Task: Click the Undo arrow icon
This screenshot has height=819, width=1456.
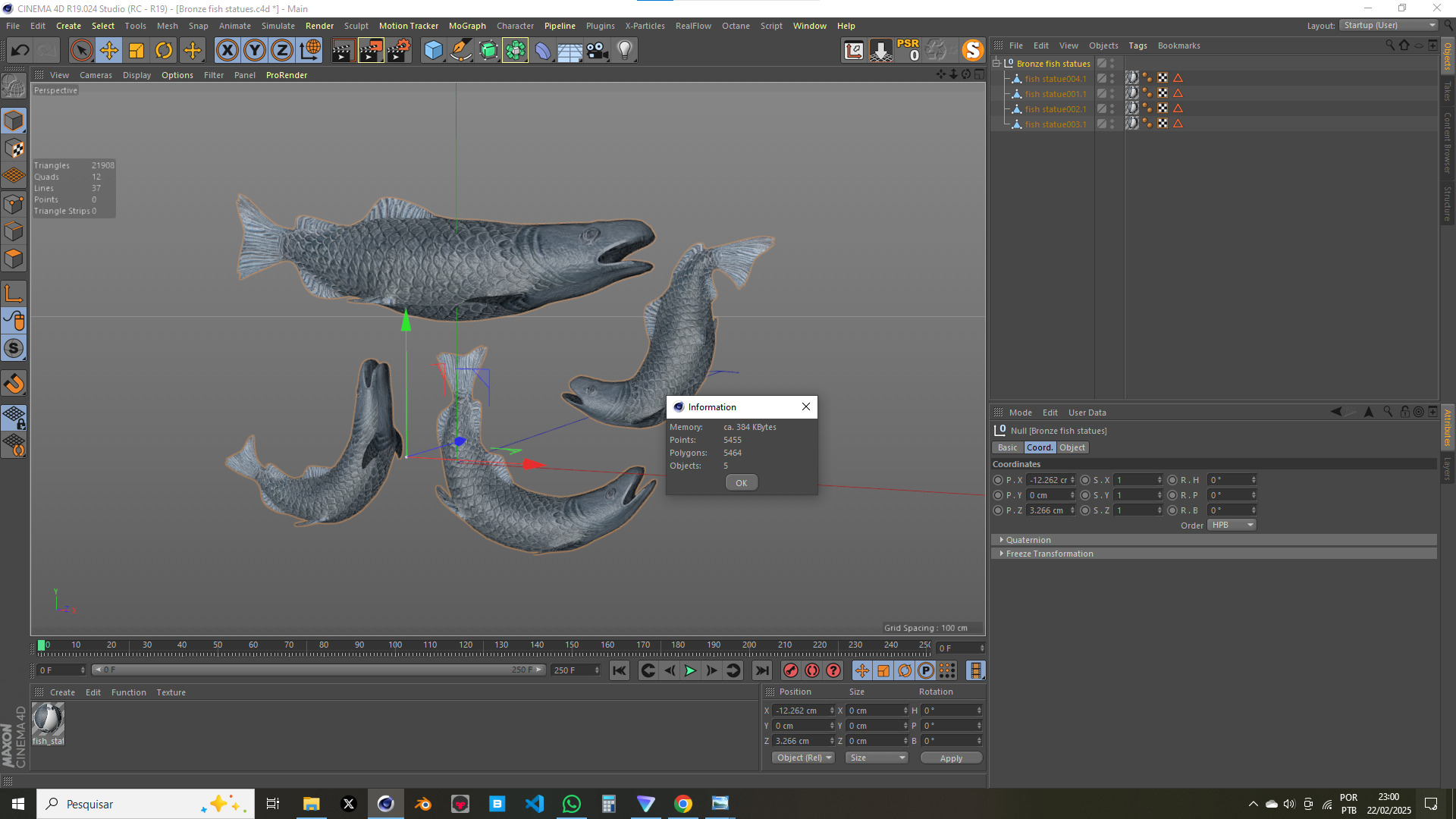Action: point(20,51)
